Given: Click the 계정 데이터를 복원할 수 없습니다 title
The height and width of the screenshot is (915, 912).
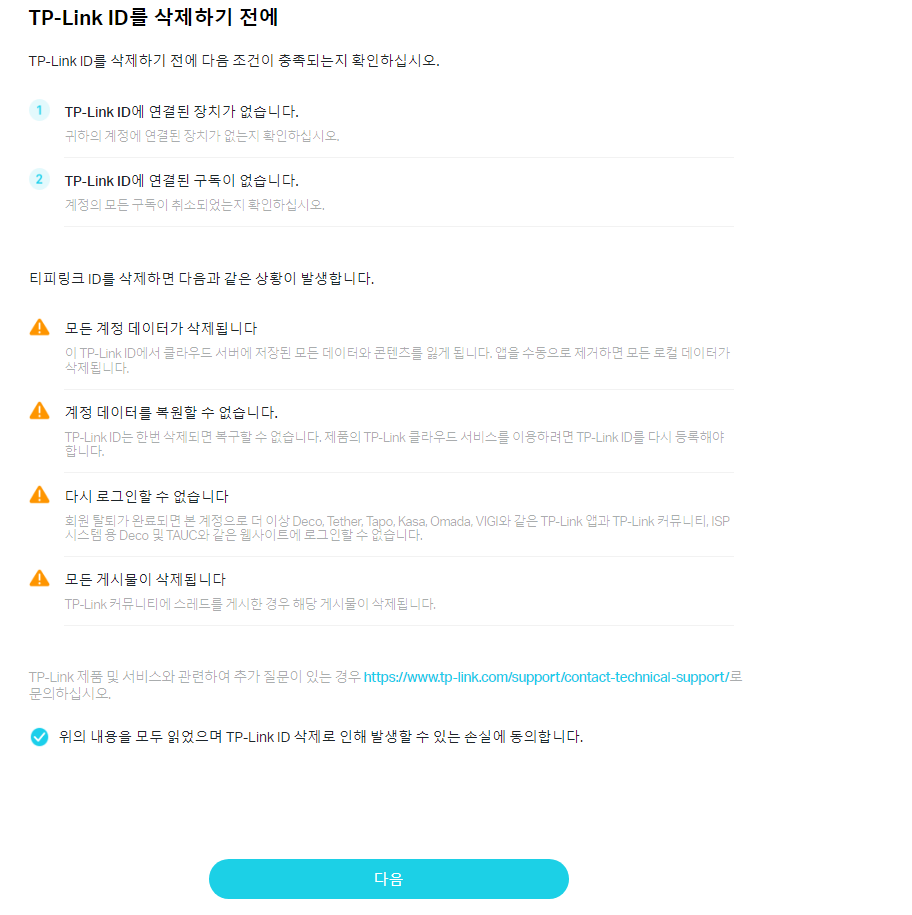Looking at the screenshot, I should [x=171, y=413].
